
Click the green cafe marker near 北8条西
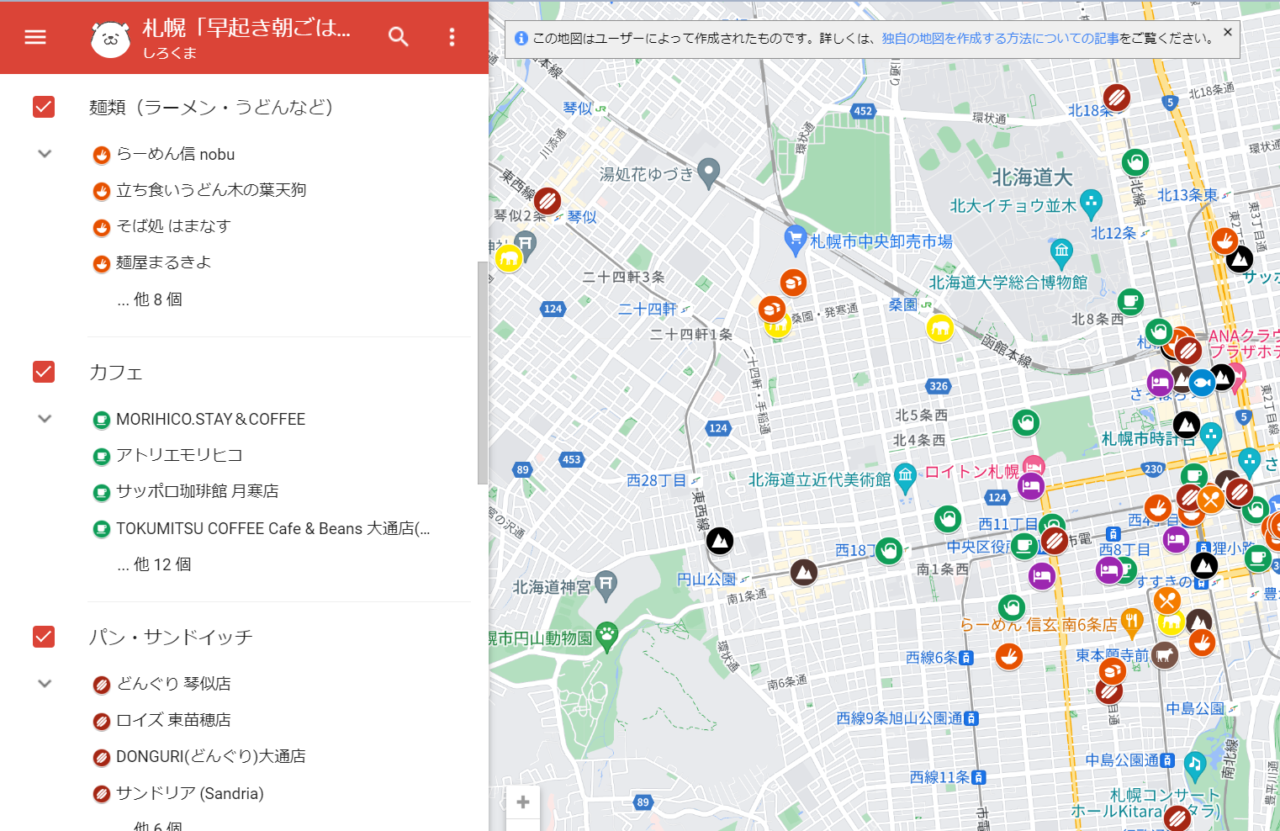[x=1130, y=300]
